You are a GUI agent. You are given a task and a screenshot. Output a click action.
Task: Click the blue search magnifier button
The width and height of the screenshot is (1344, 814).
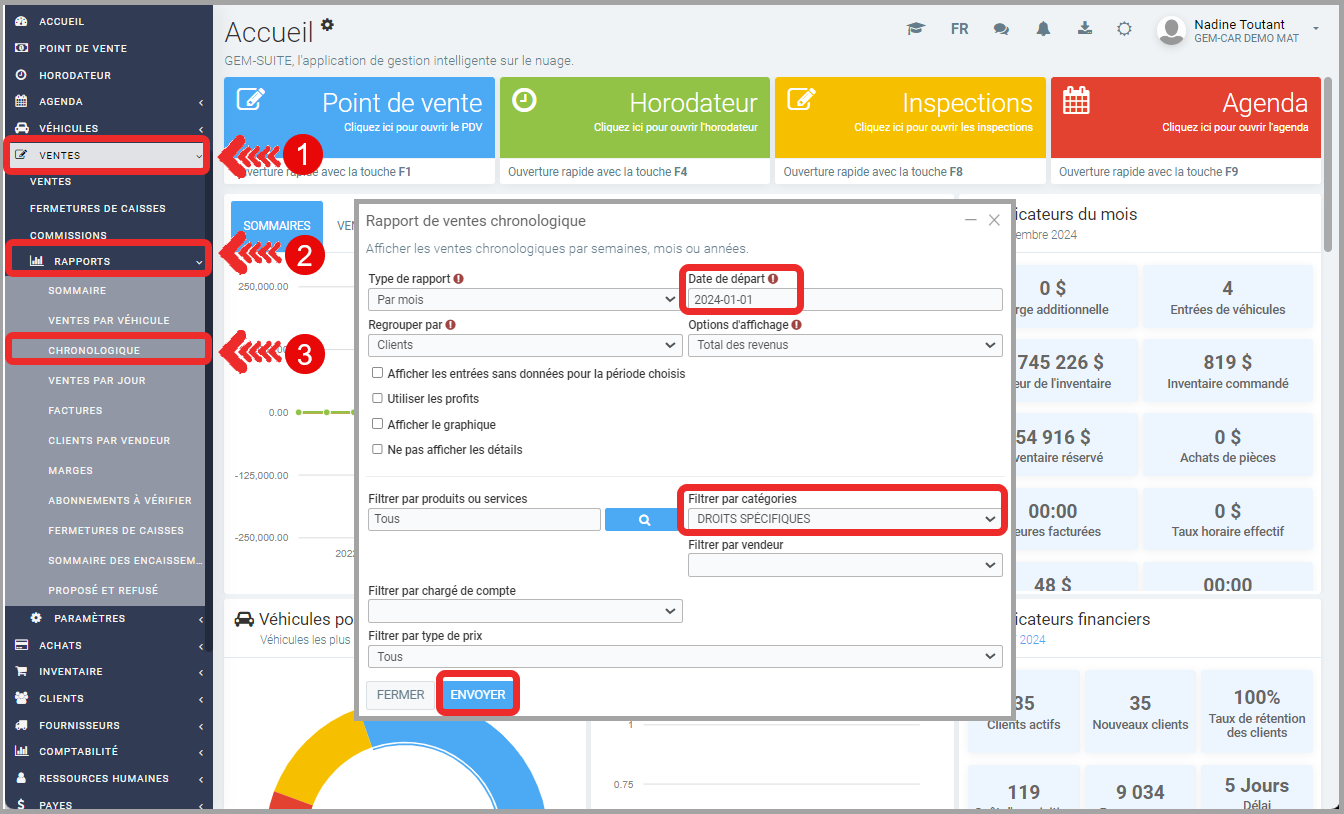(x=644, y=520)
